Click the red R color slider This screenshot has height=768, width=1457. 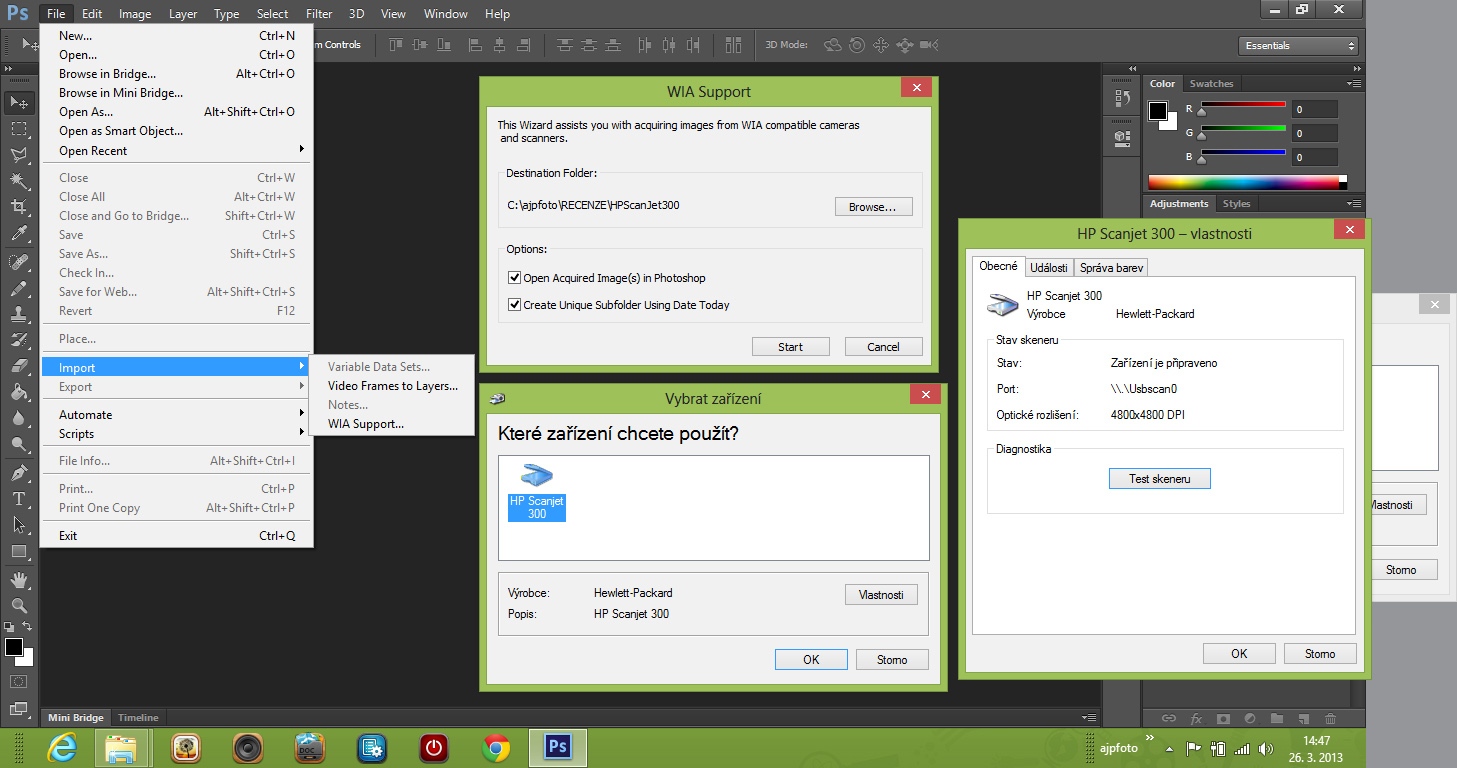click(x=1243, y=104)
